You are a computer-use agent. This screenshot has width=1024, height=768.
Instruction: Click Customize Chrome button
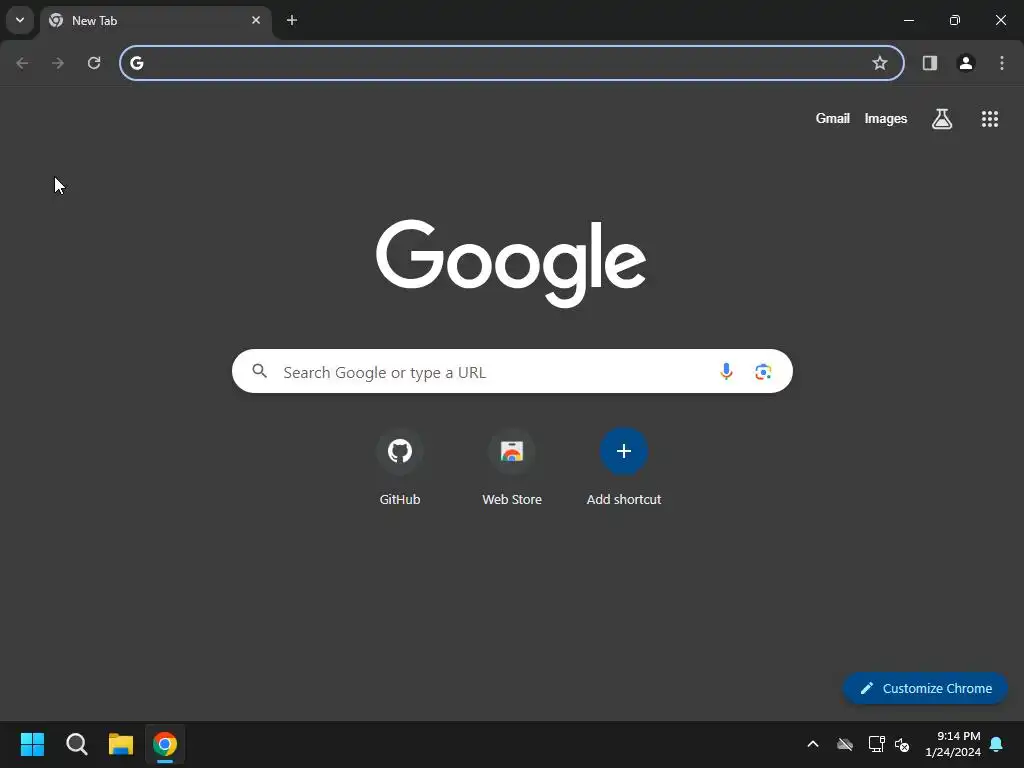pos(925,688)
